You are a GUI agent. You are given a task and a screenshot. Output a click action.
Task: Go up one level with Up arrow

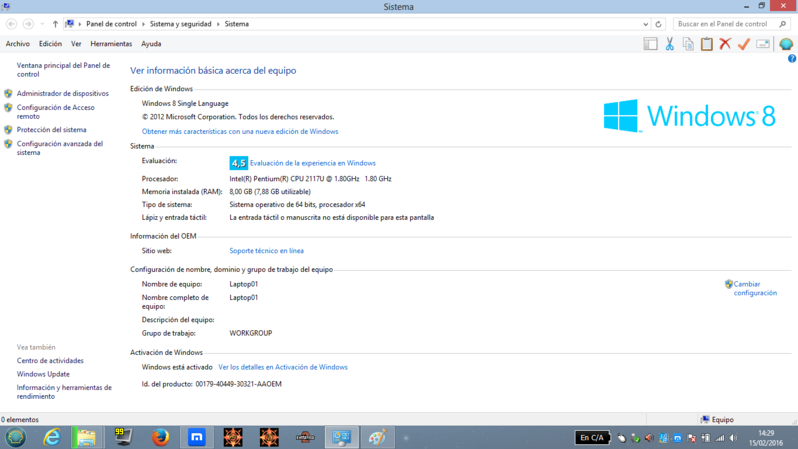[55, 24]
